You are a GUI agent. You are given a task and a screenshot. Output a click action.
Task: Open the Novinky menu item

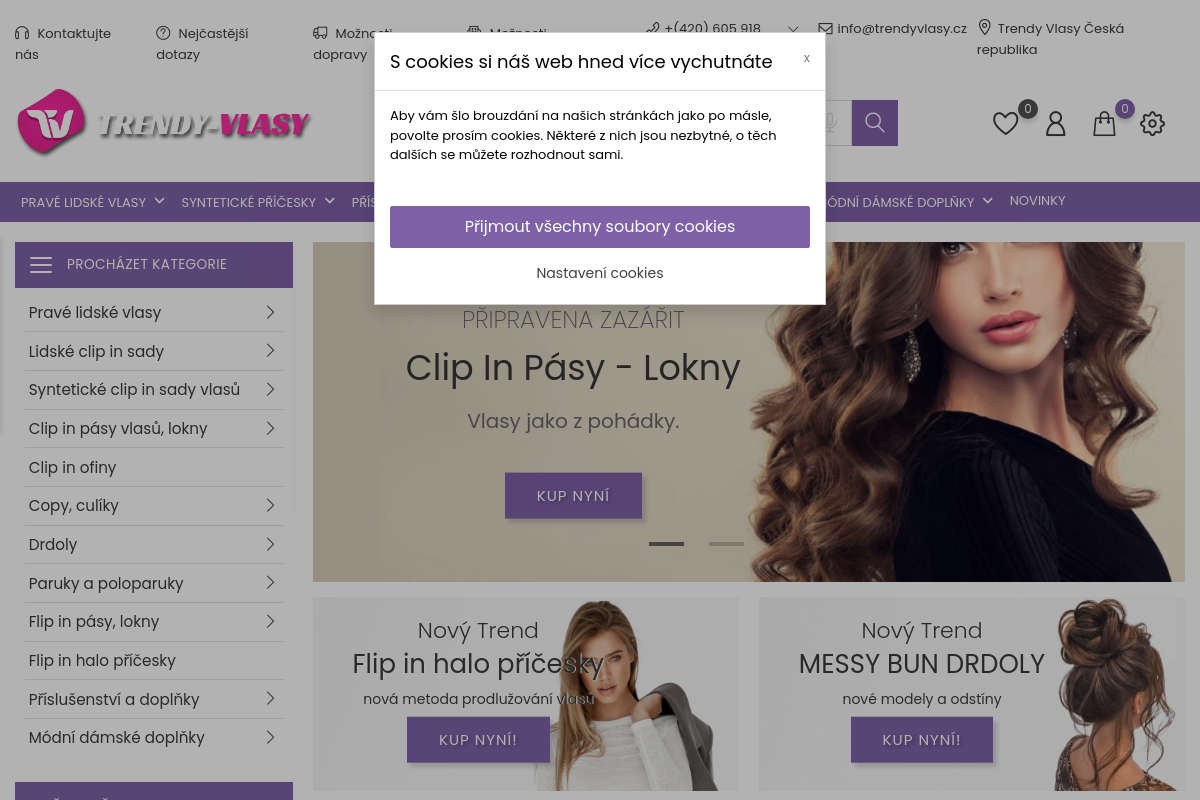pyautogui.click(x=1037, y=201)
